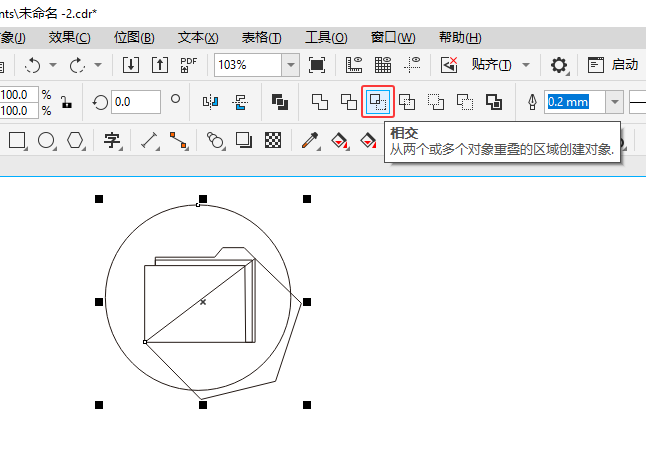Select the Ellipse tool

pos(46,140)
